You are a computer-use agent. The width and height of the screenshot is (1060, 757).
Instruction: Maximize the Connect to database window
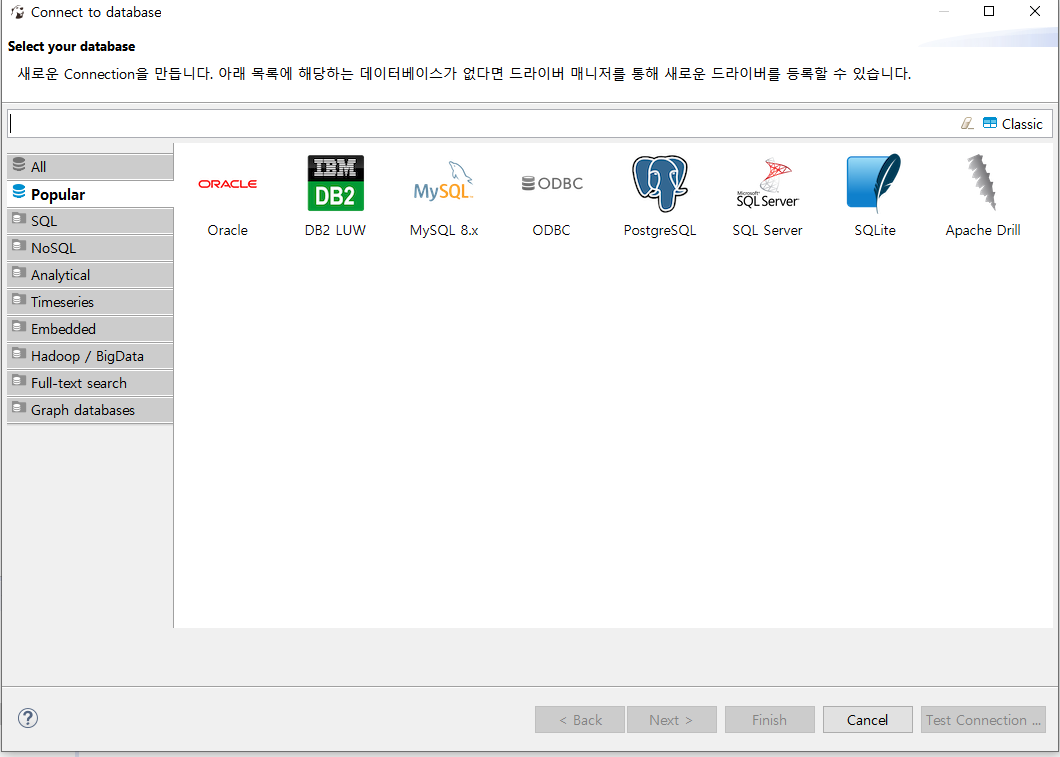(x=989, y=11)
